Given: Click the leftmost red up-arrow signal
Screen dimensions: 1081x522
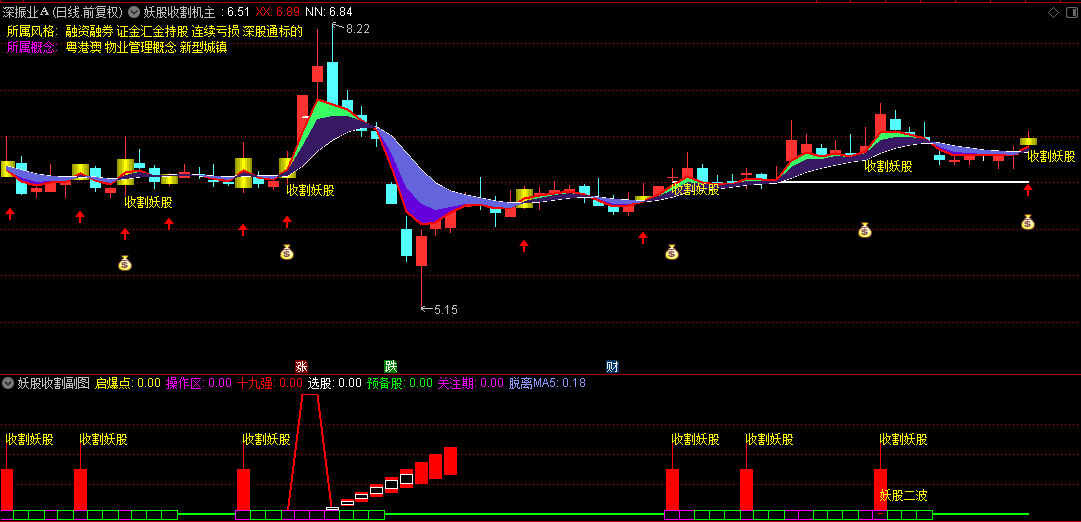Looking at the screenshot, I should (x=10, y=213).
